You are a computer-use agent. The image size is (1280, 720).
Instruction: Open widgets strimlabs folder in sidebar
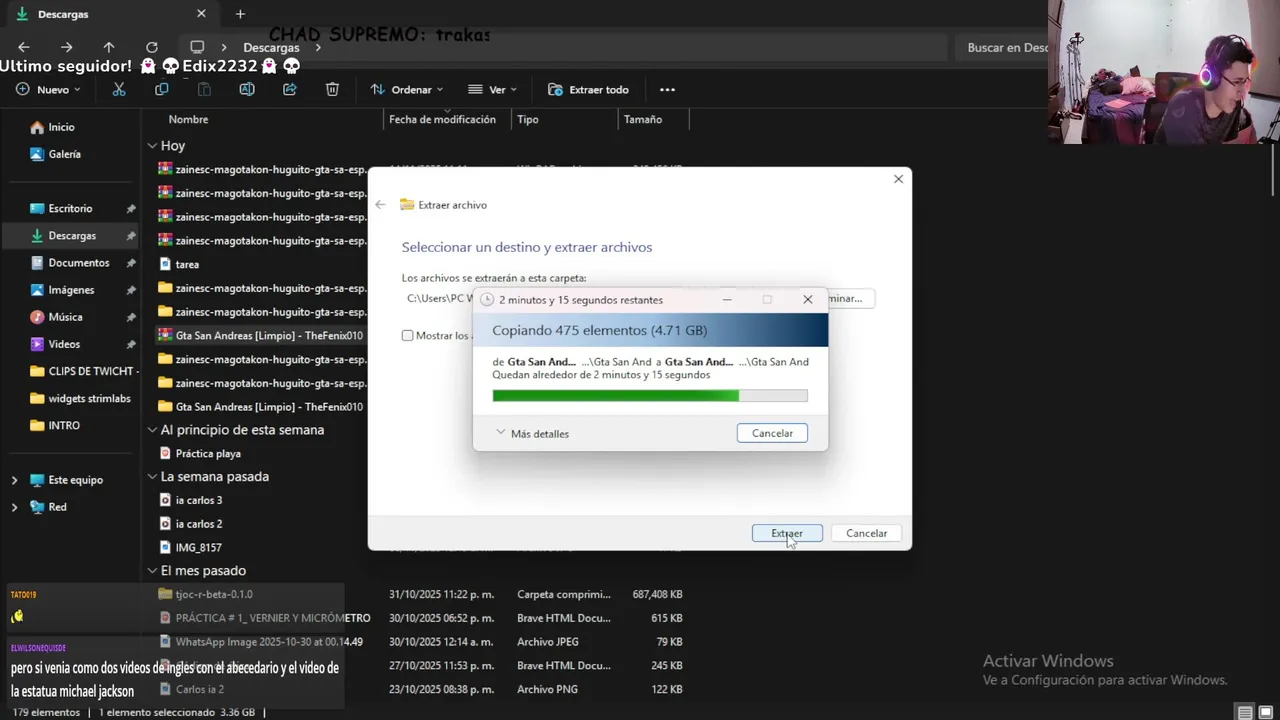(x=80, y=398)
